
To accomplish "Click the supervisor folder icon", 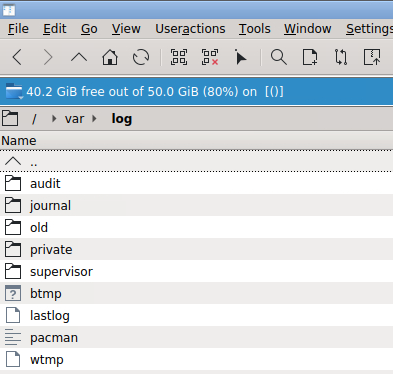I will pyautogui.click(x=13, y=271).
